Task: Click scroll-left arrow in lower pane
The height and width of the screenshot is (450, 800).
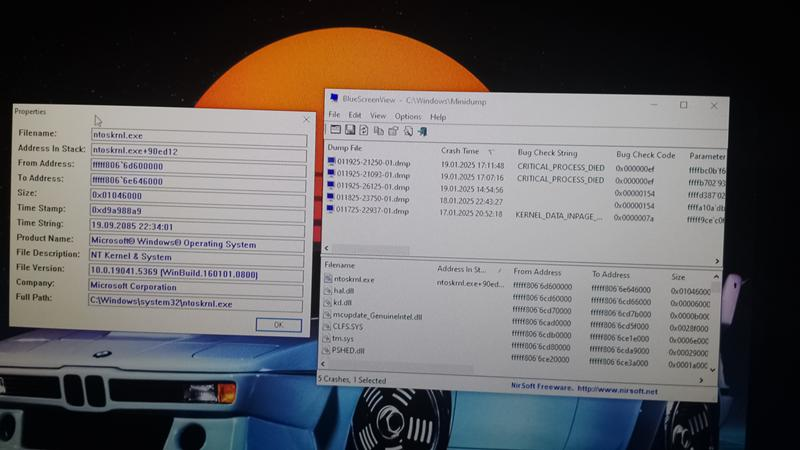Action: (x=322, y=363)
